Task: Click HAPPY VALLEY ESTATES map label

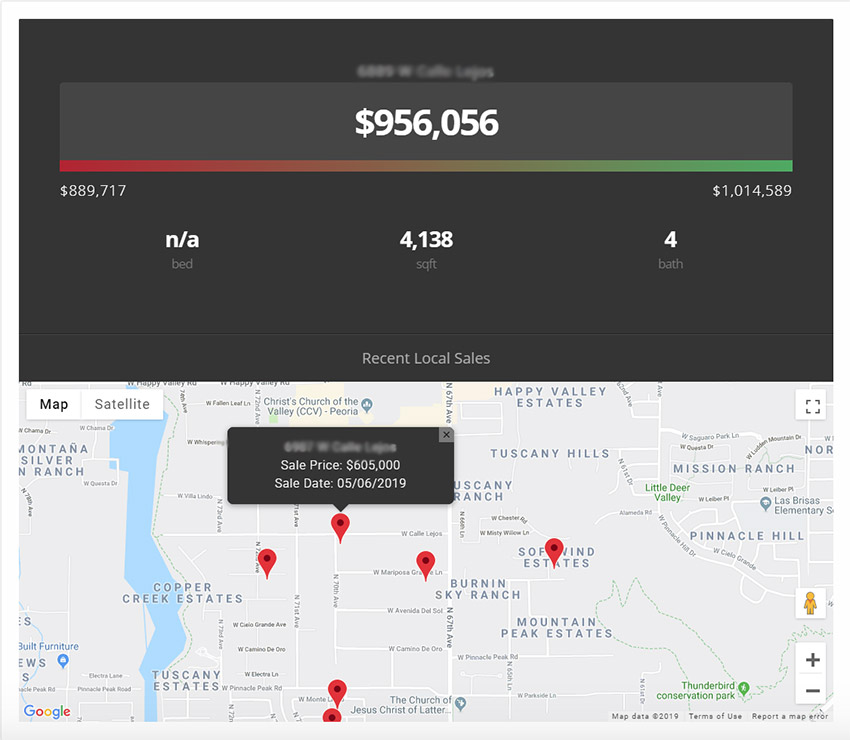Action: (x=550, y=397)
